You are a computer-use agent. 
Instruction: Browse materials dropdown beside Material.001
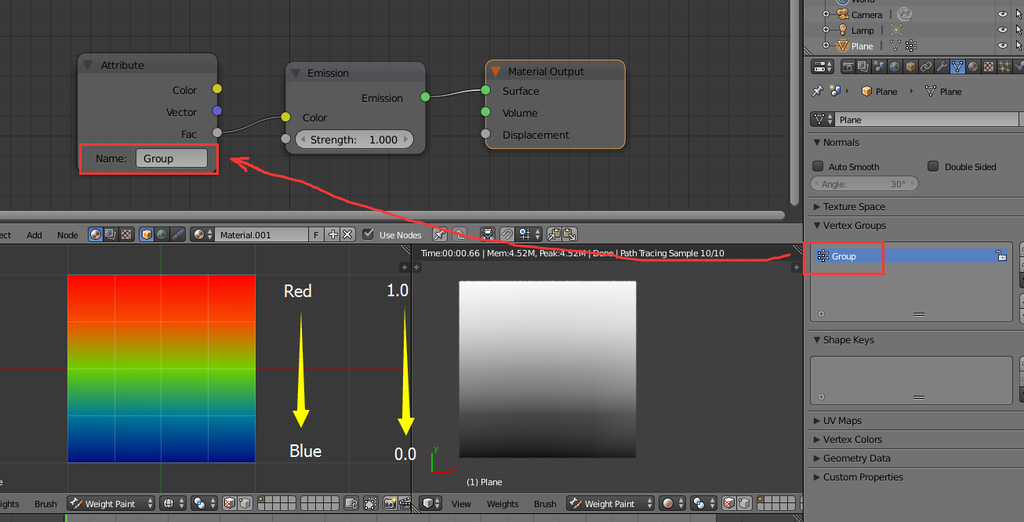coord(202,235)
